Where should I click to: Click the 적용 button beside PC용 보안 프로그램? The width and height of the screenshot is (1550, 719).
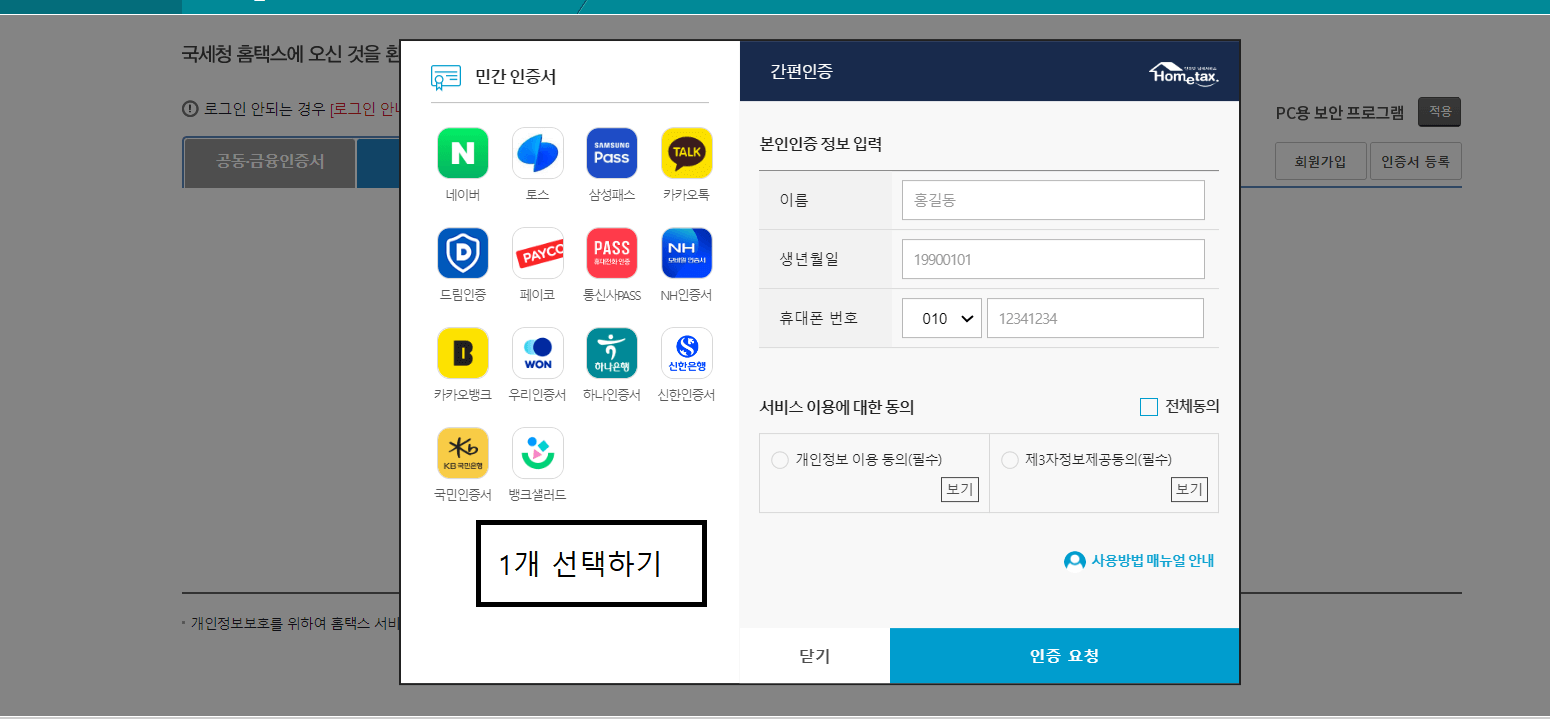click(x=1440, y=112)
